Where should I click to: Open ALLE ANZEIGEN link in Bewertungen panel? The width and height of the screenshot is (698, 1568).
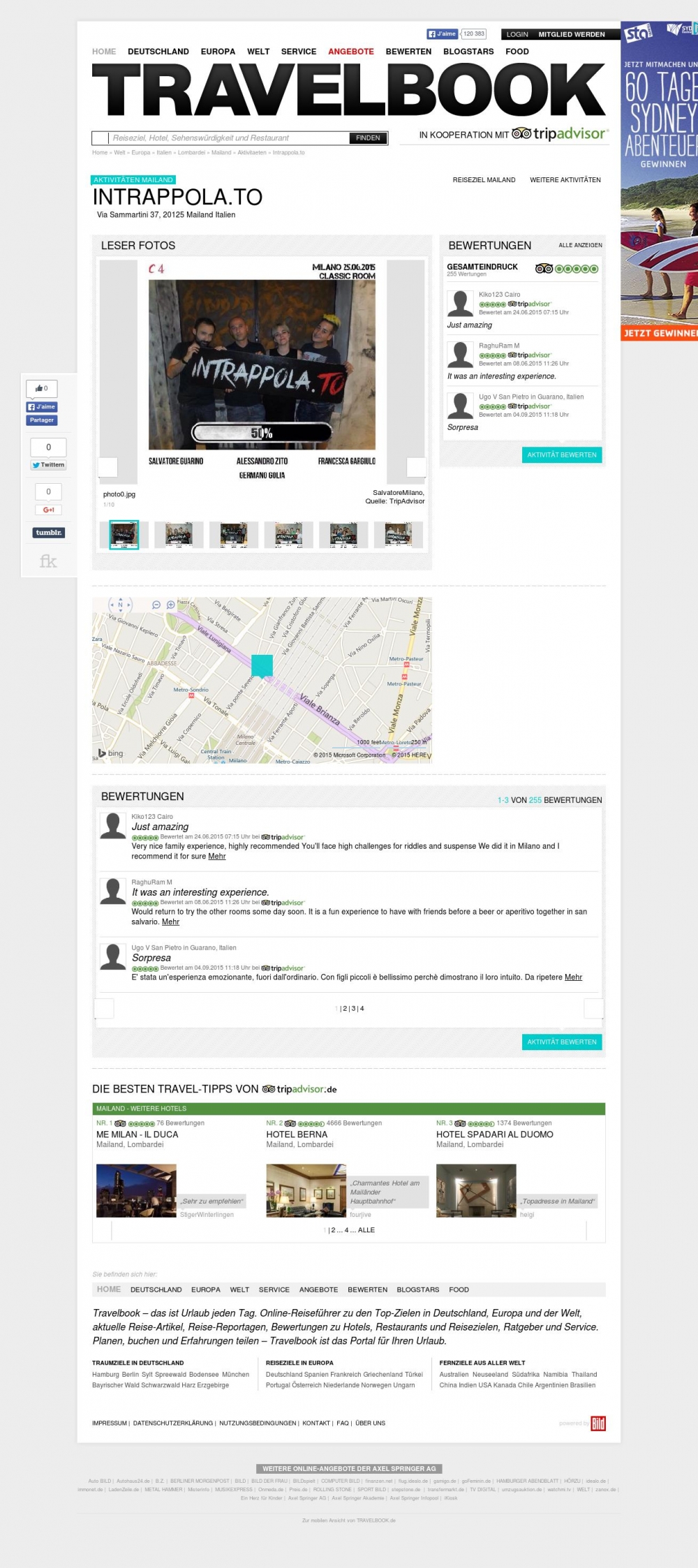tap(580, 245)
